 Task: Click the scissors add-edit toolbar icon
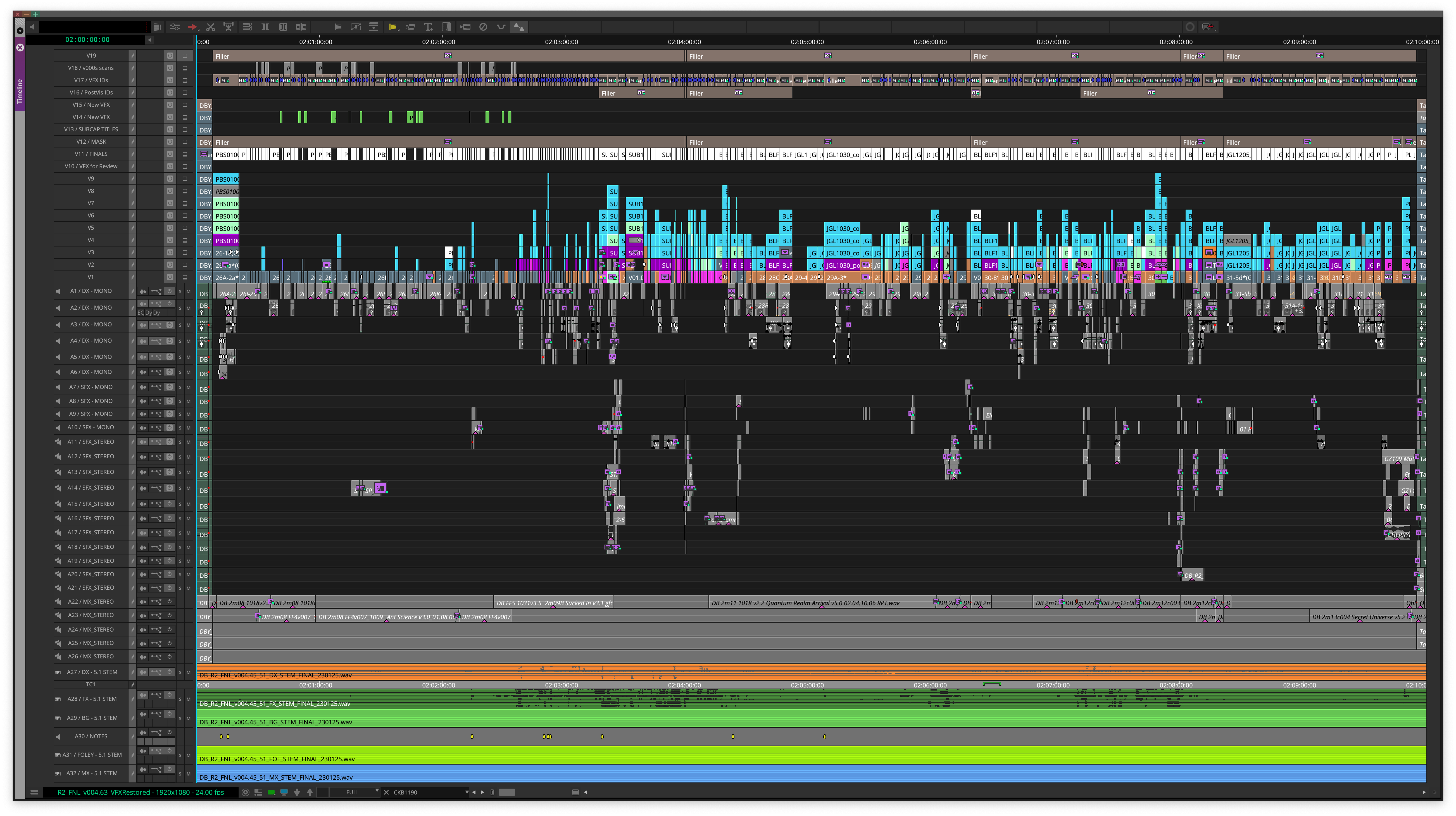210,27
